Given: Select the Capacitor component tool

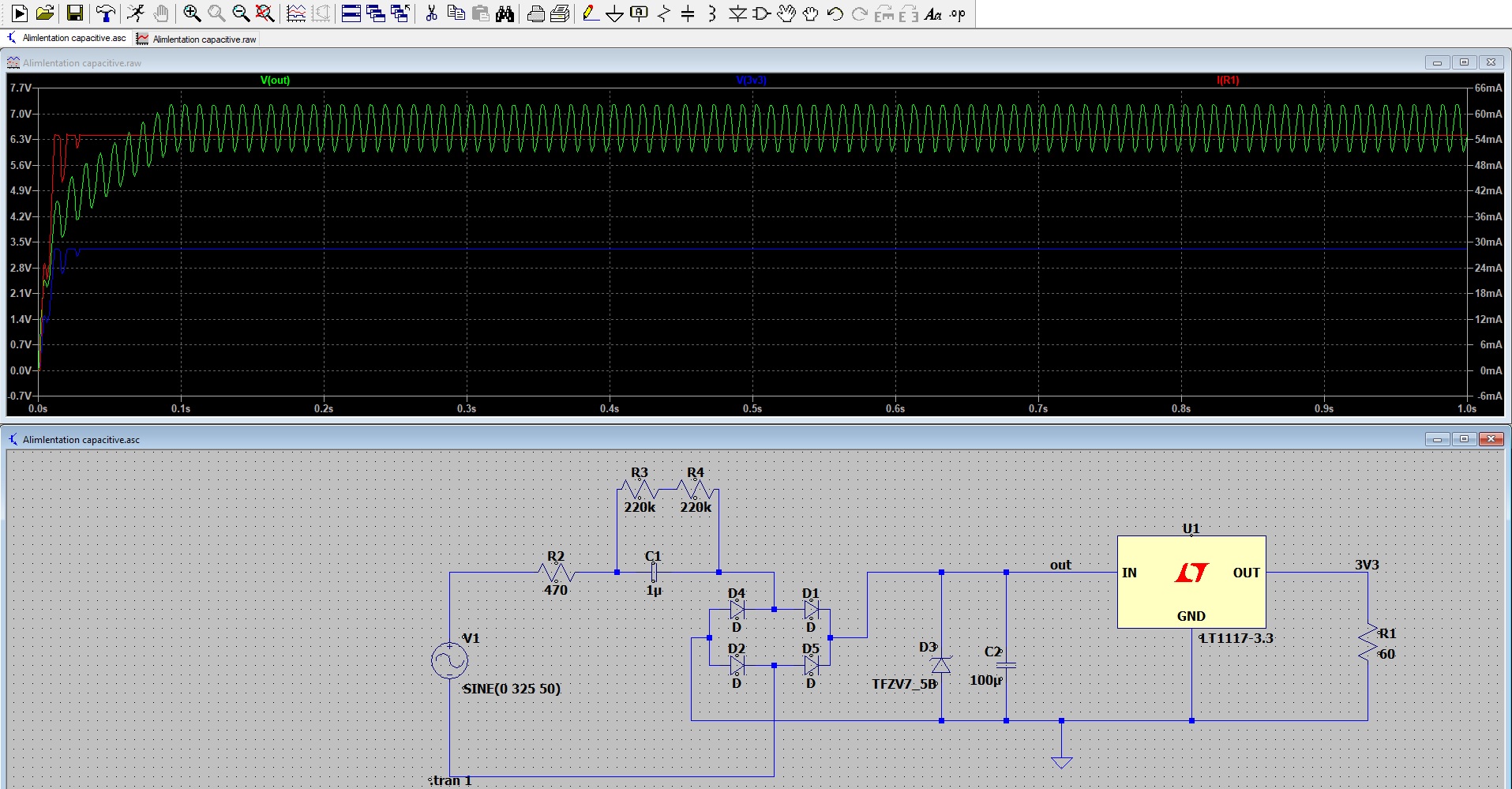Looking at the screenshot, I should 688,13.
